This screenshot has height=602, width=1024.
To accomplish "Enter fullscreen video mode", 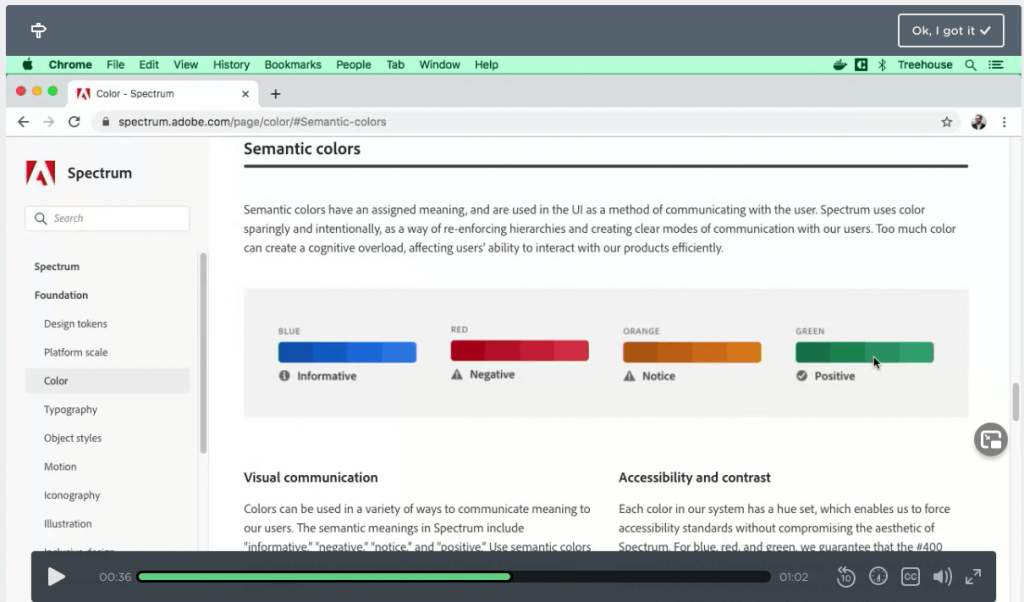I will point(973,577).
